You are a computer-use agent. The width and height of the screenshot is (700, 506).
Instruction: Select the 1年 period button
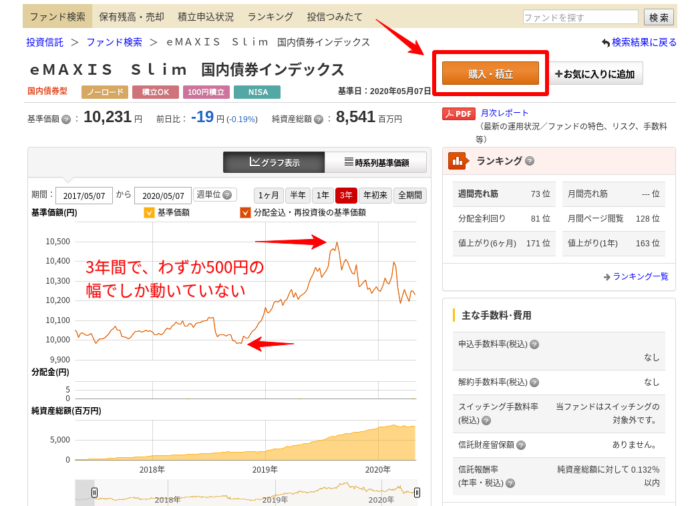322,195
